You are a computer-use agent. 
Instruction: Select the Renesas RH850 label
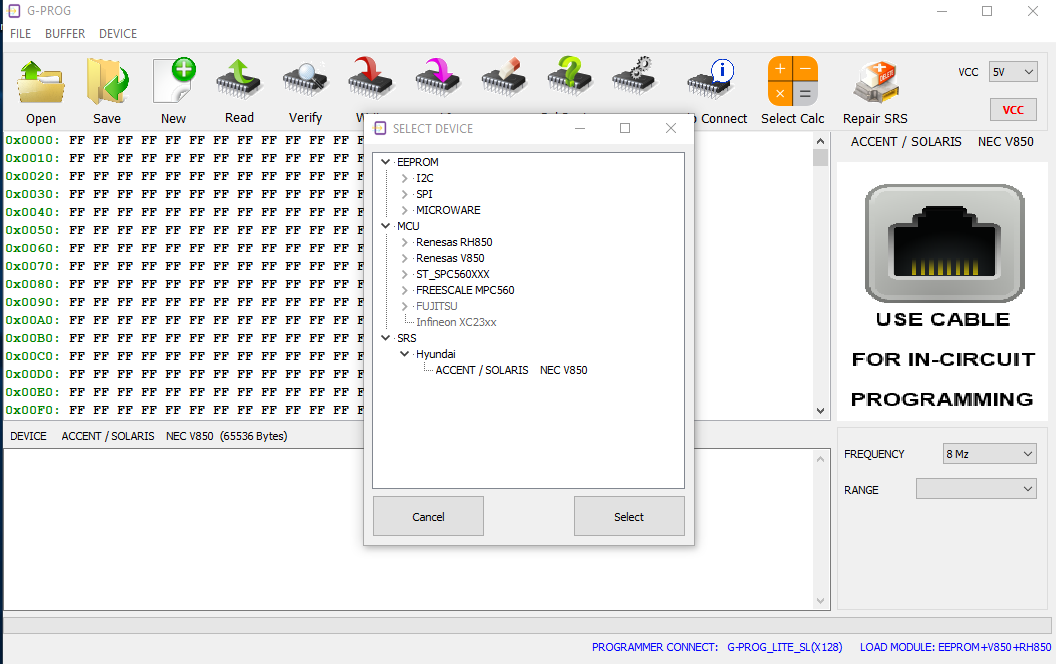pyautogui.click(x=454, y=242)
